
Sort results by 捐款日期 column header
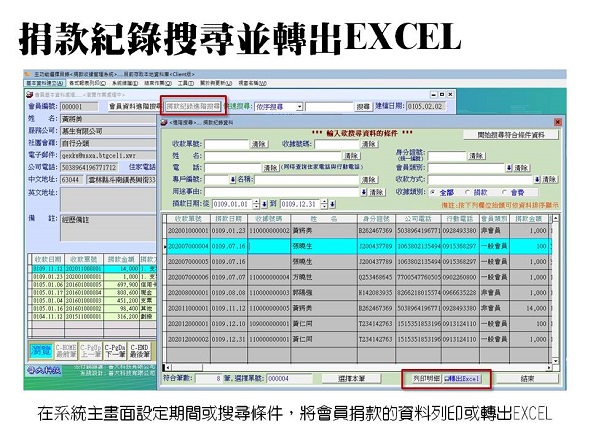tap(229, 219)
